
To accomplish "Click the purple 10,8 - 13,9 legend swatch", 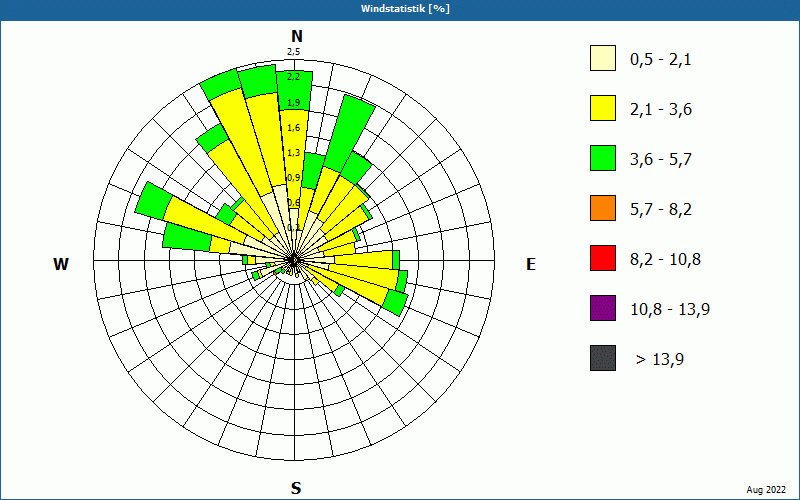I will 603,308.
